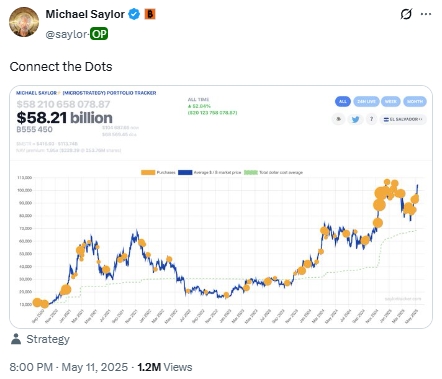The width and height of the screenshot is (442, 379).
Task: Click the orange Bitcoin affiliate badge
Action: [x=150, y=14]
